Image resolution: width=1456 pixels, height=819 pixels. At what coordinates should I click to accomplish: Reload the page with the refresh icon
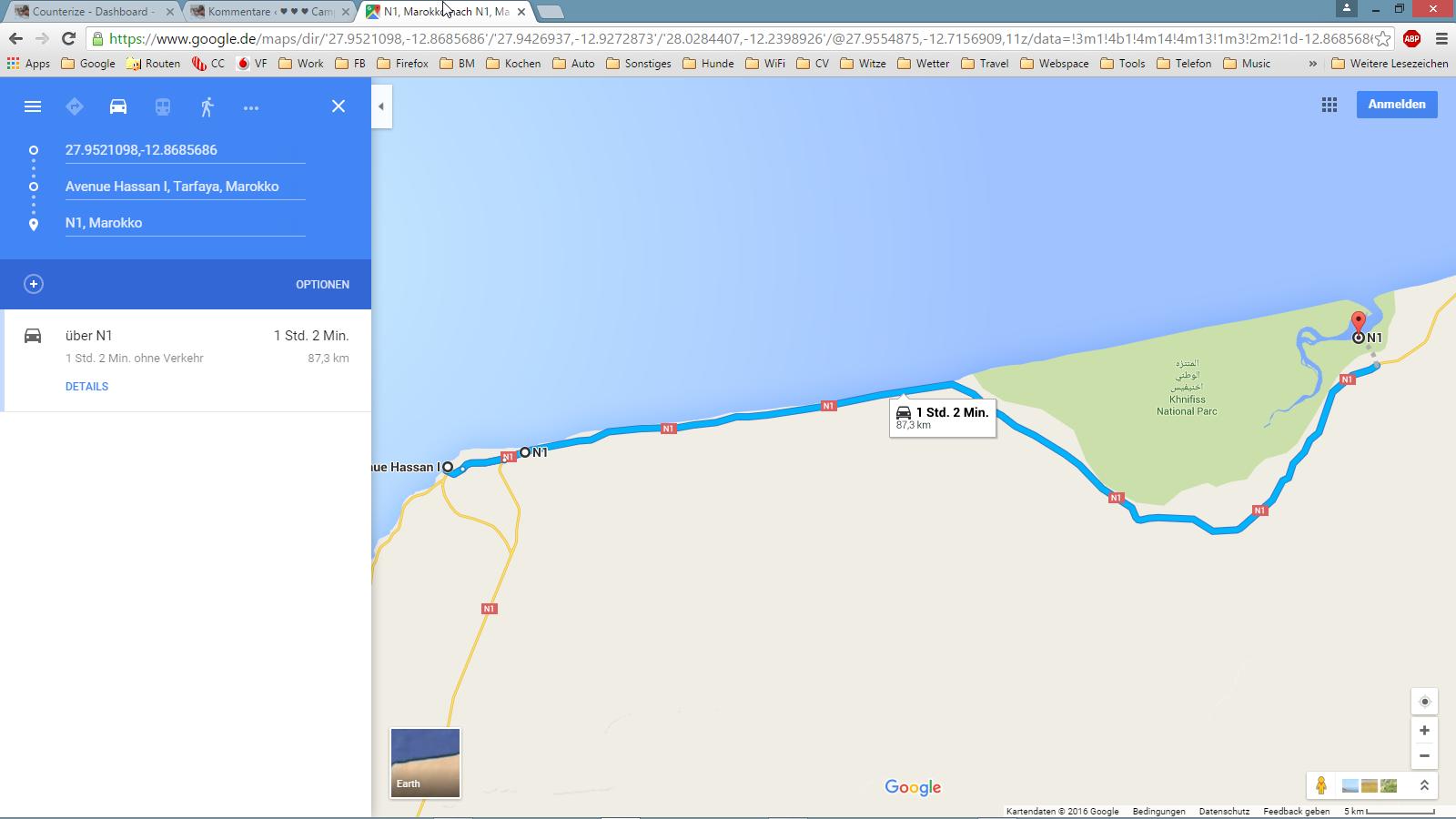click(x=68, y=38)
